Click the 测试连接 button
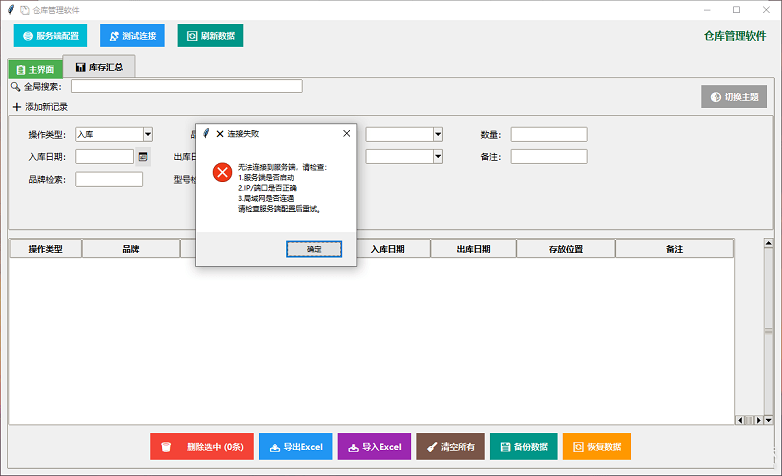The image size is (782, 476). coord(132,36)
